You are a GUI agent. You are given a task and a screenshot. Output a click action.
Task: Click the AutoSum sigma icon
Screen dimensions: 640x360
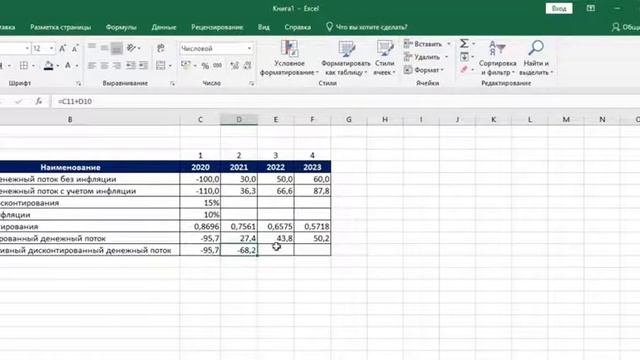click(x=464, y=44)
